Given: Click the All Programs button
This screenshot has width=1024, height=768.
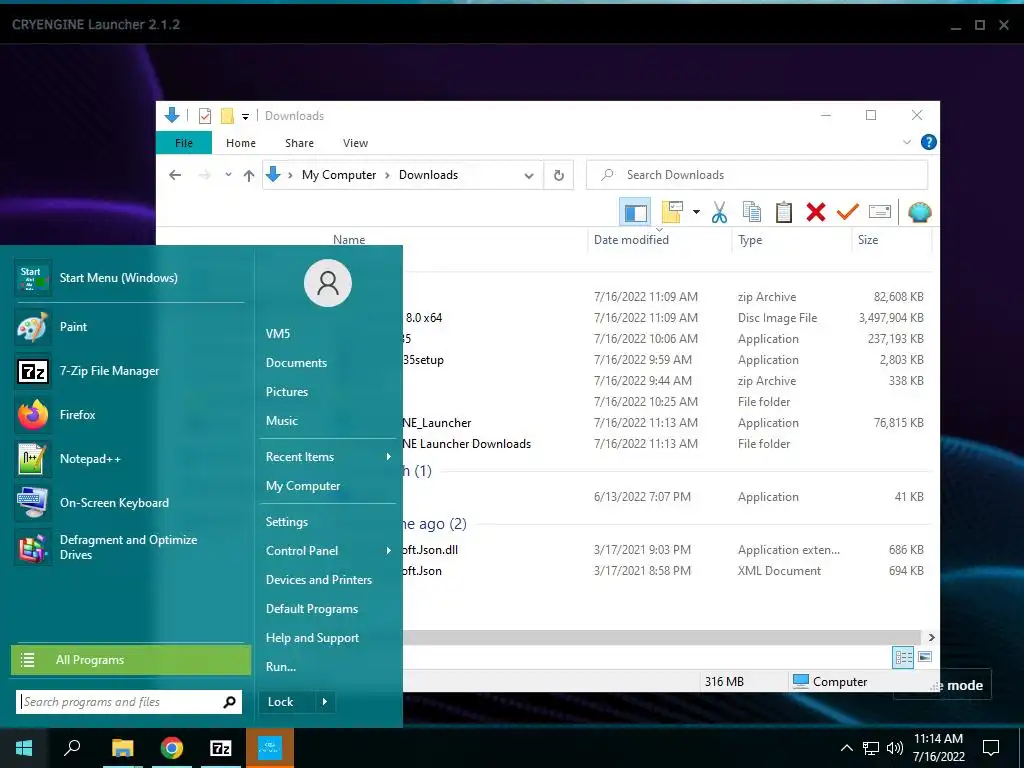Looking at the screenshot, I should [x=131, y=660].
